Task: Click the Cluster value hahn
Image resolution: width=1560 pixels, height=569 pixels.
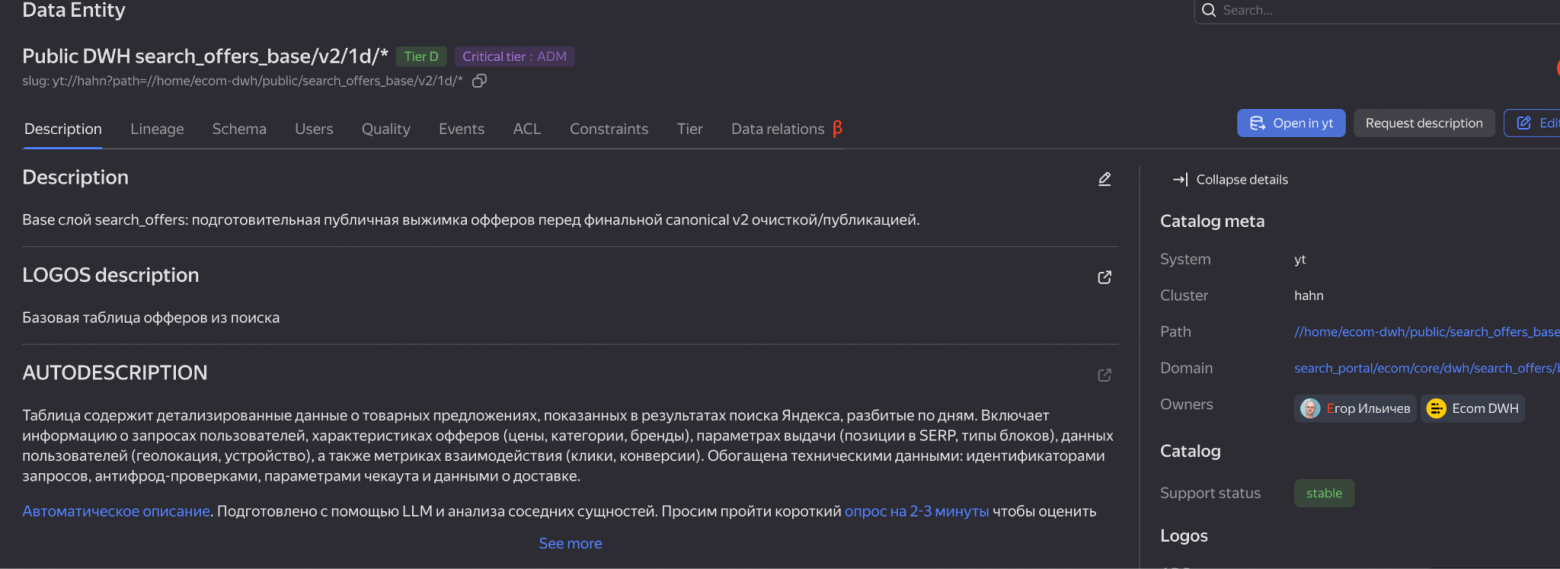Action: (1309, 296)
